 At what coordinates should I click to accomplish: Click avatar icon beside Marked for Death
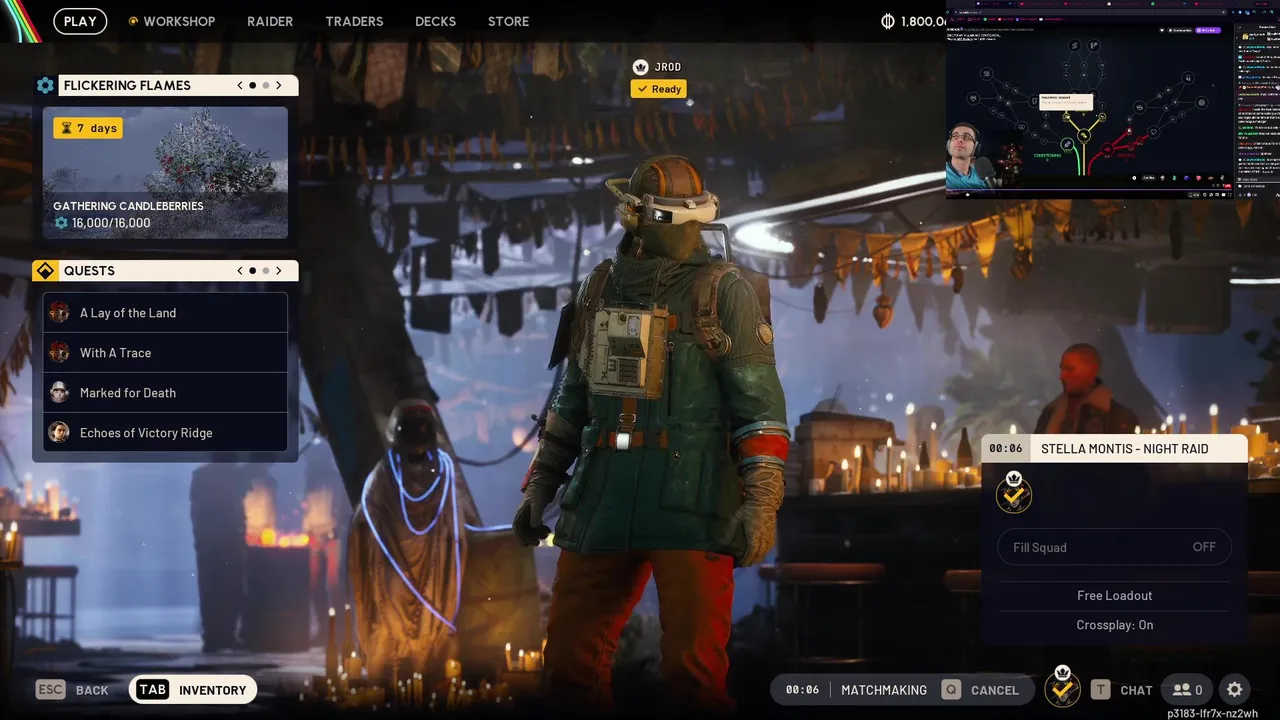(60, 393)
